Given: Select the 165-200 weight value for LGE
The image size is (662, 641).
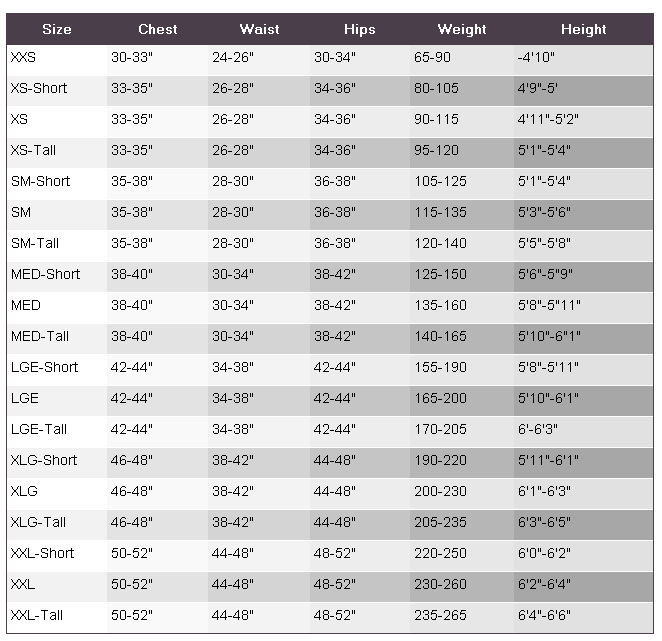Looking at the screenshot, I should pos(440,398).
